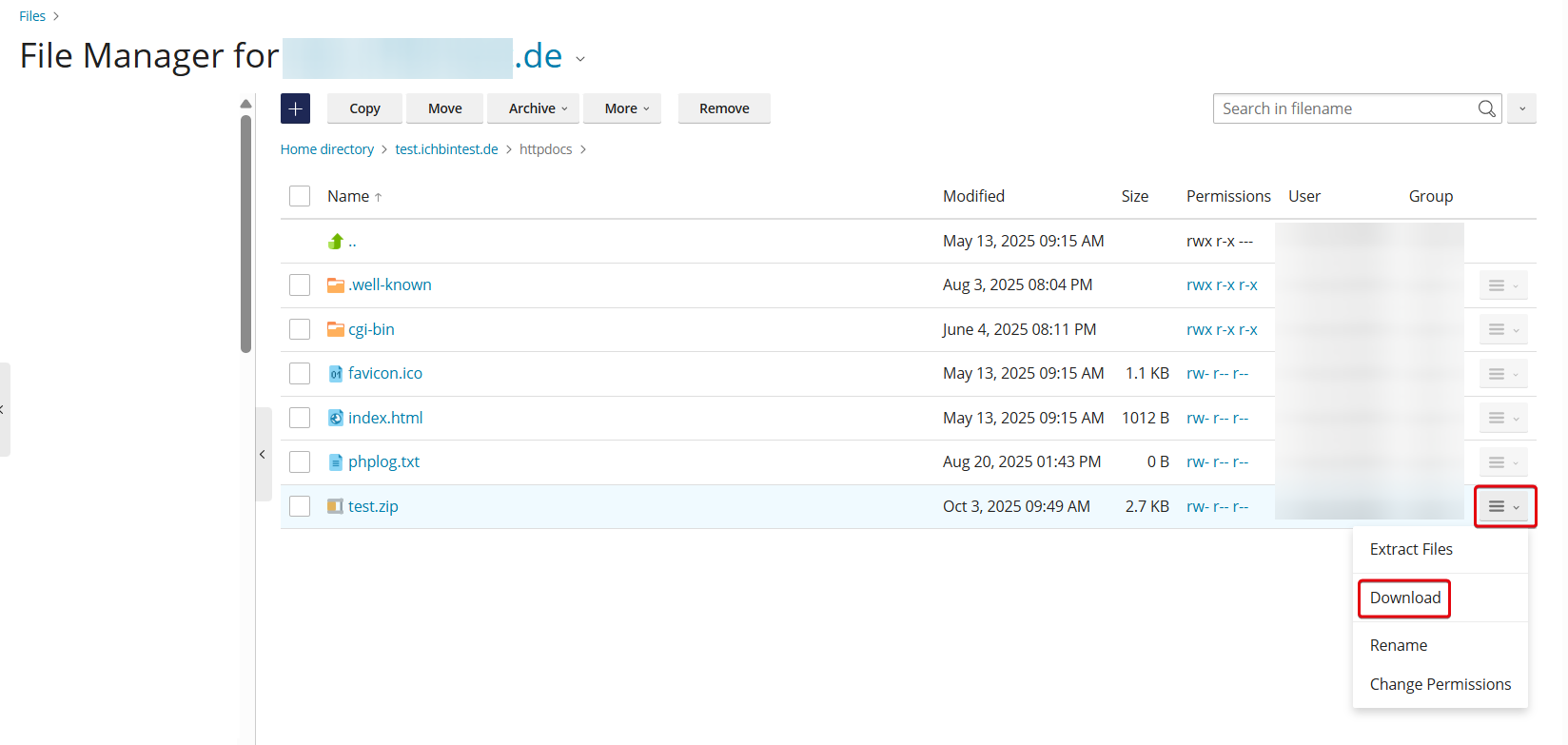Open the row actions menu for cgi-bin
This screenshot has height=745, width=1568.
click(x=1503, y=329)
